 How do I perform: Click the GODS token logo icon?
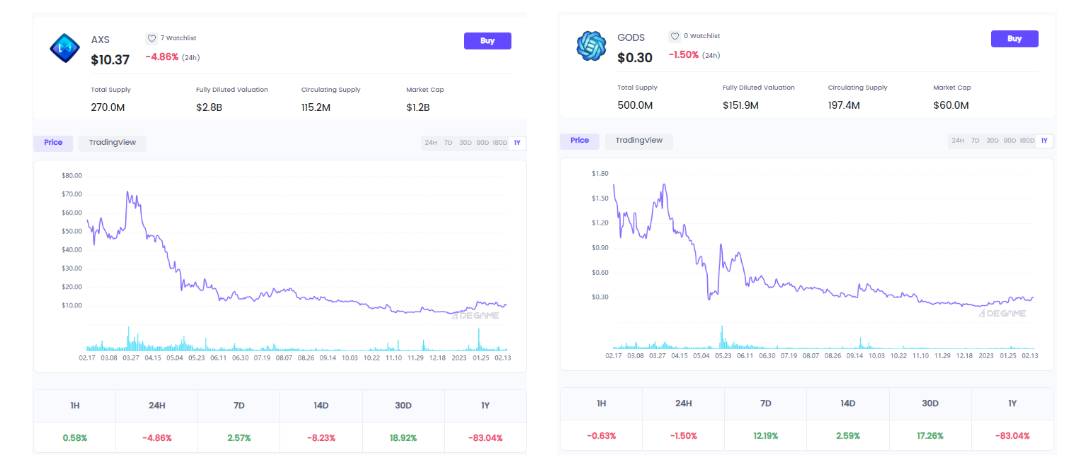(x=592, y=46)
